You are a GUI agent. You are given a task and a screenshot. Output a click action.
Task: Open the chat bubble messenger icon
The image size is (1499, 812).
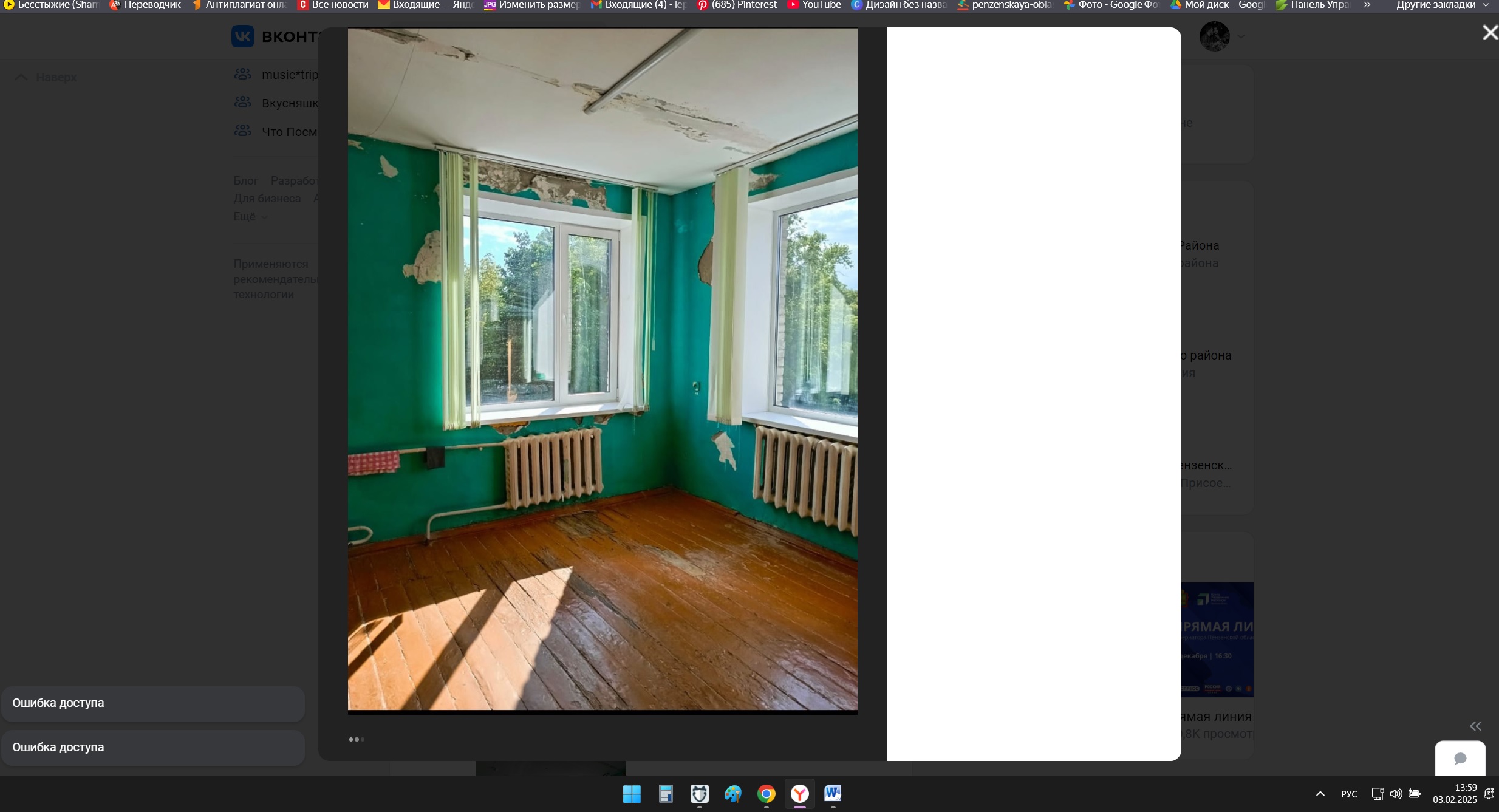point(1460,758)
